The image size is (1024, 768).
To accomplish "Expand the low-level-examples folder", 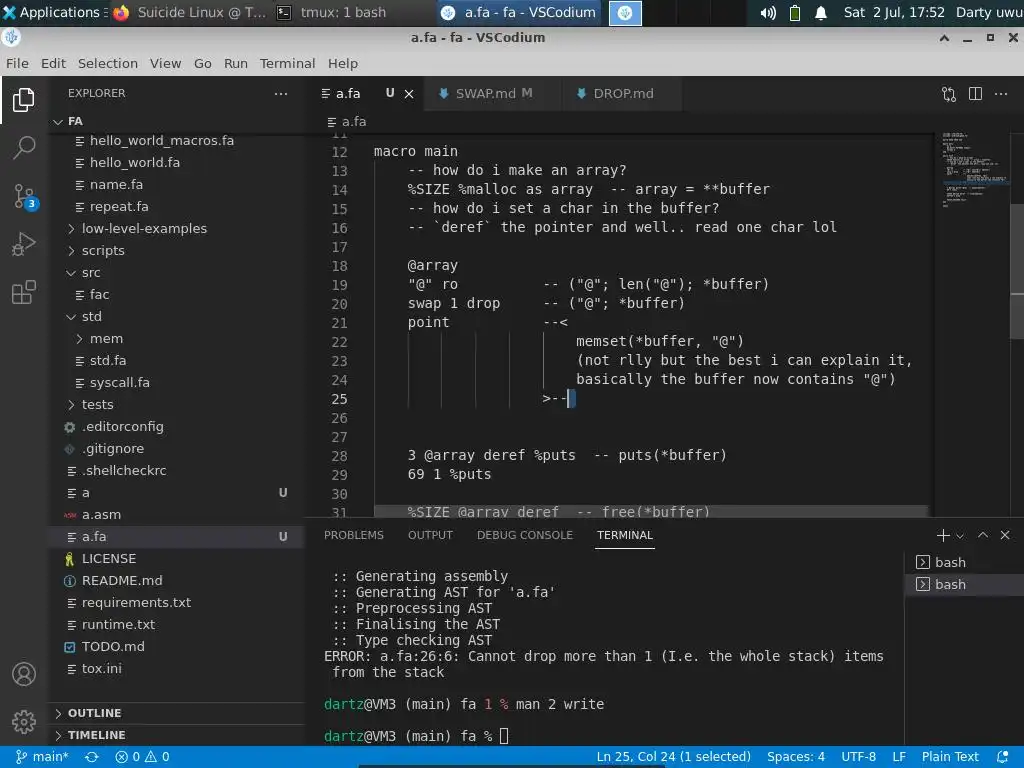I will [176, 229].
